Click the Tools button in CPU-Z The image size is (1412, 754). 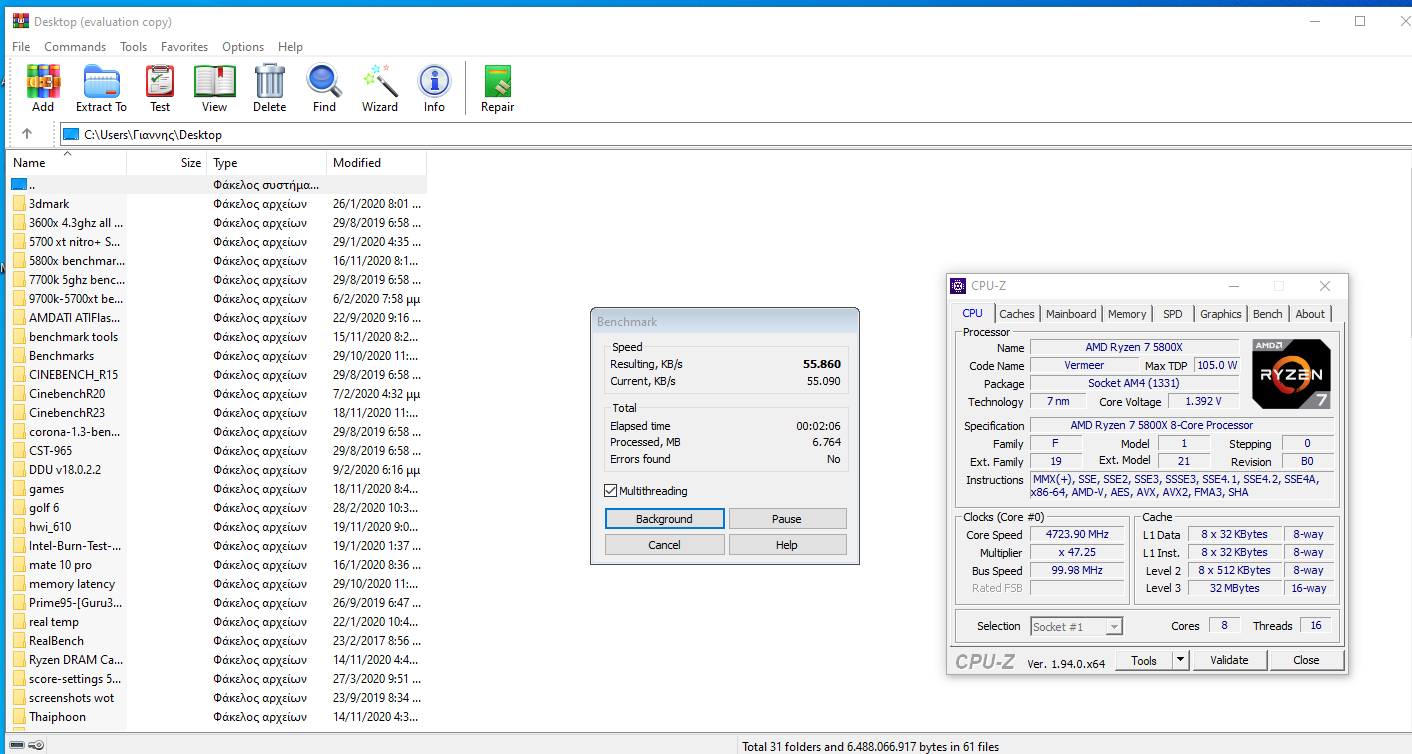(x=1144, y=660)
